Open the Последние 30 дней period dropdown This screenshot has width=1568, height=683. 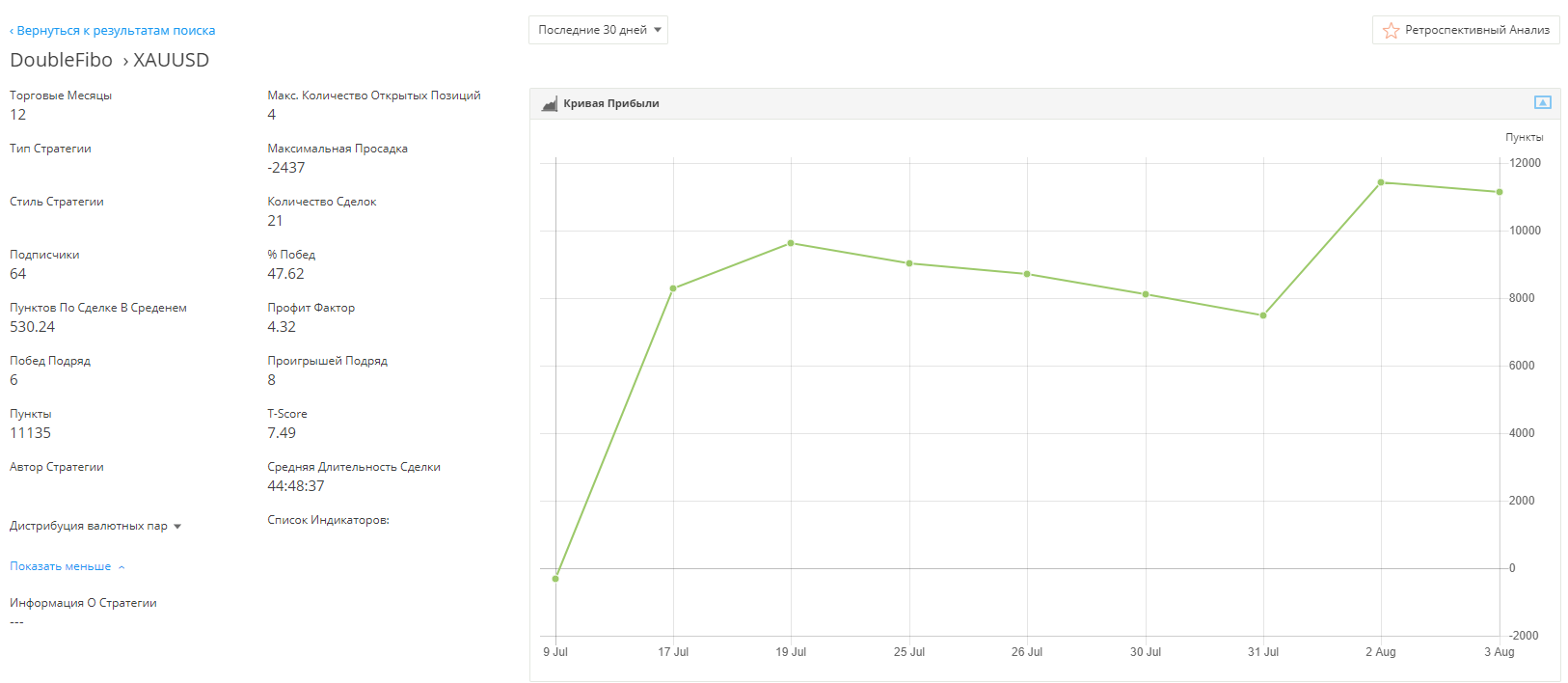pos(598,30)
